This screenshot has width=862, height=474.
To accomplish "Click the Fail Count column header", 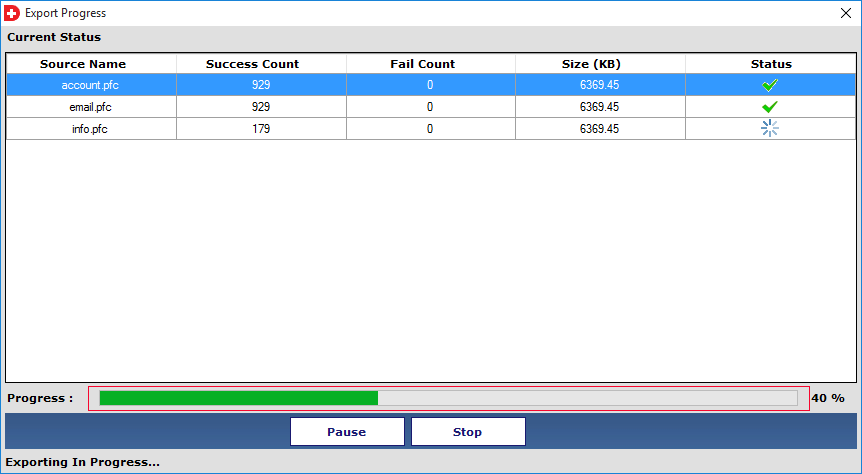I will [423, 64].
